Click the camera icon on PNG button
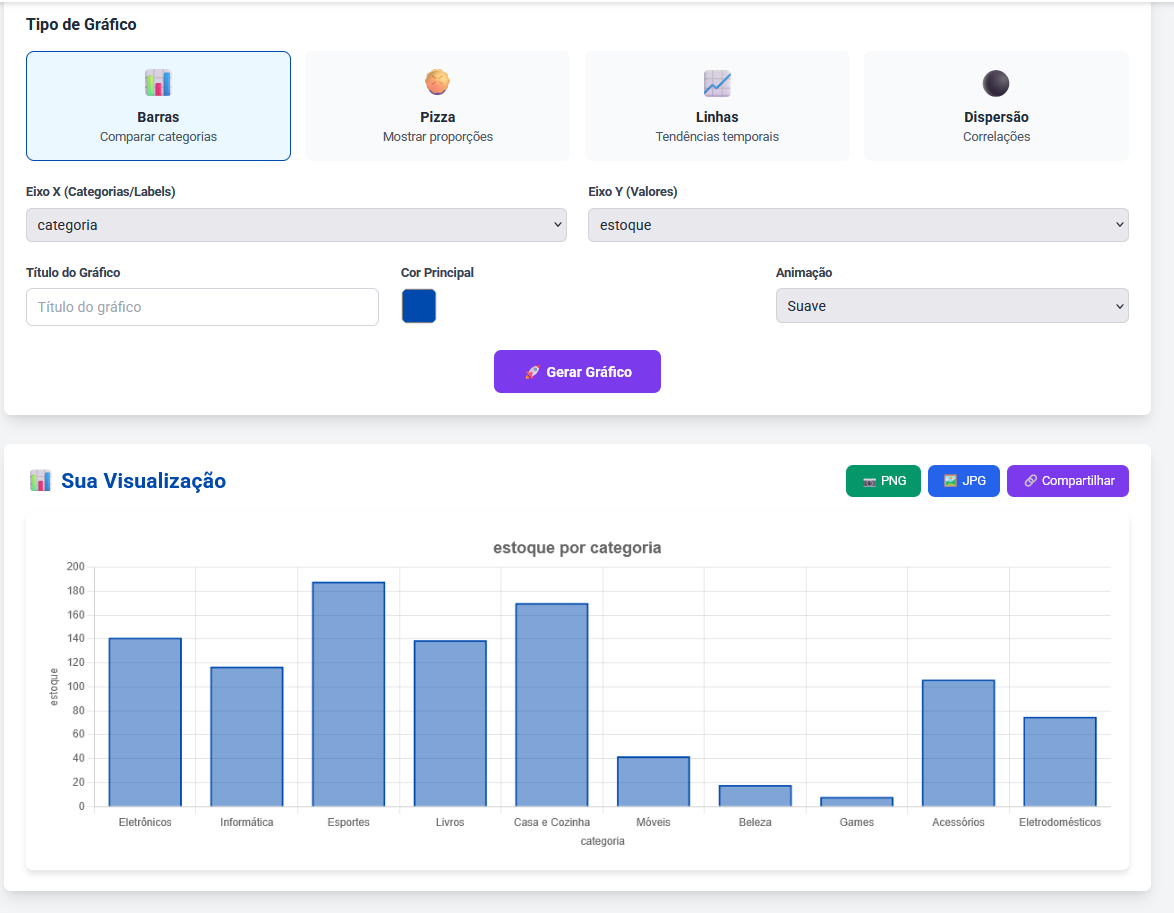 [x=869, y=481]
